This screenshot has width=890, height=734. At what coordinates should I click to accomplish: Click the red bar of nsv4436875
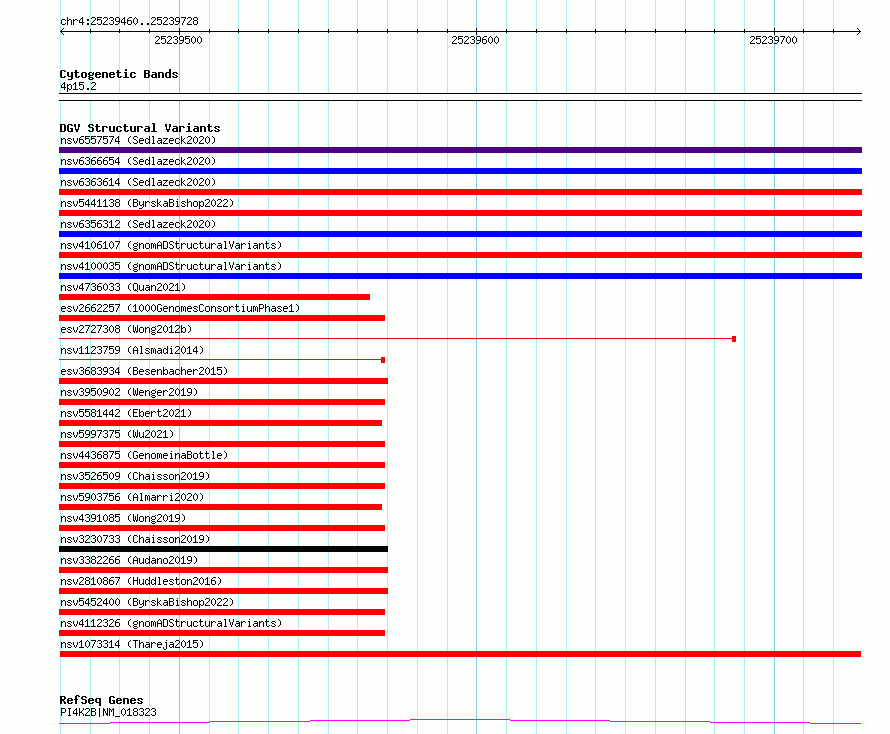222,465
